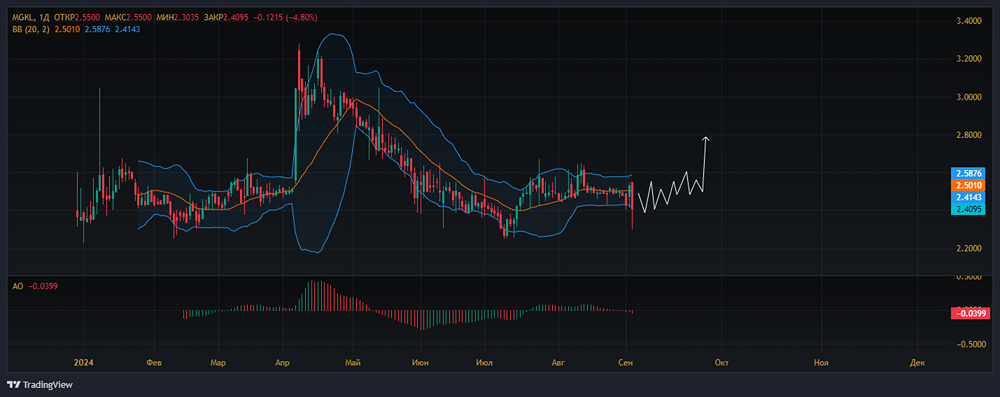The height and width of the screenshot is (397, 1000).
Task: Click the Авг time axis label
Action: [x=559, y=362]
